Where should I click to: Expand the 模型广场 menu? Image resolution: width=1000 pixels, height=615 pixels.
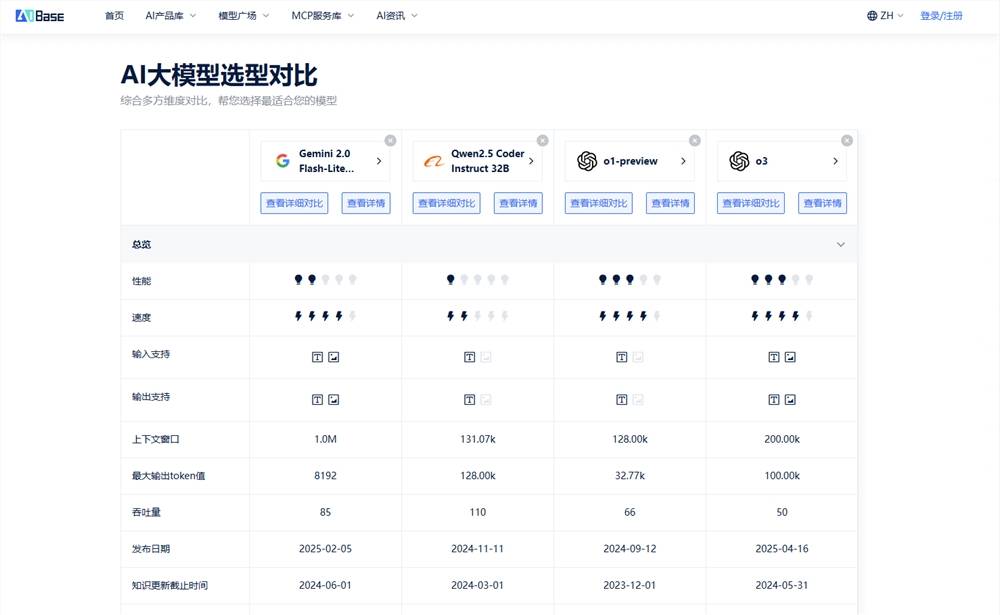(244, 16)
